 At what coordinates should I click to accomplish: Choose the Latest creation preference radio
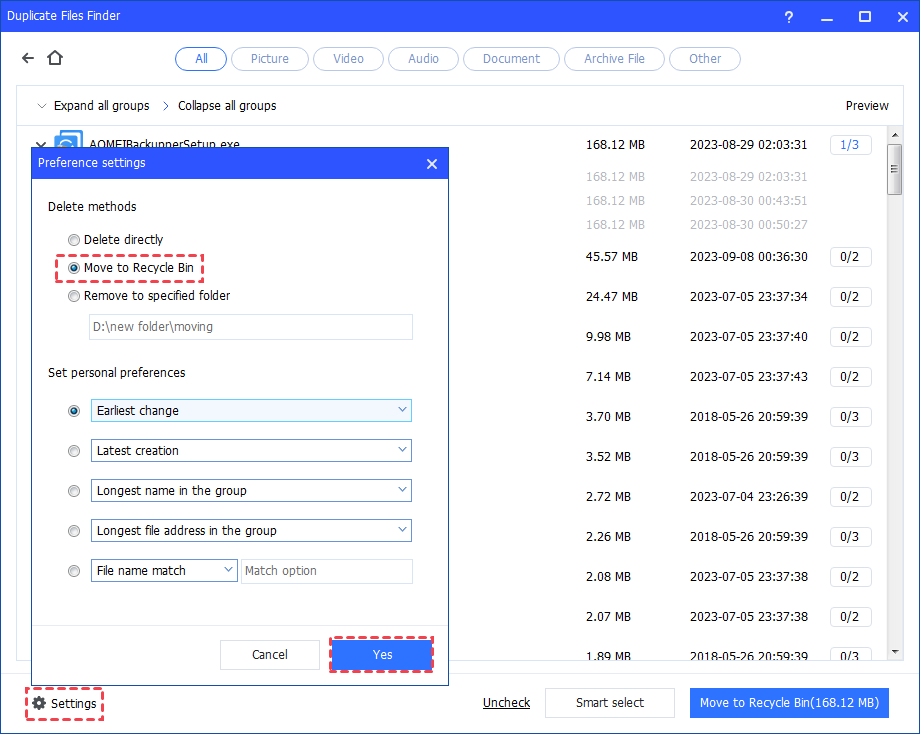point(74,451)
